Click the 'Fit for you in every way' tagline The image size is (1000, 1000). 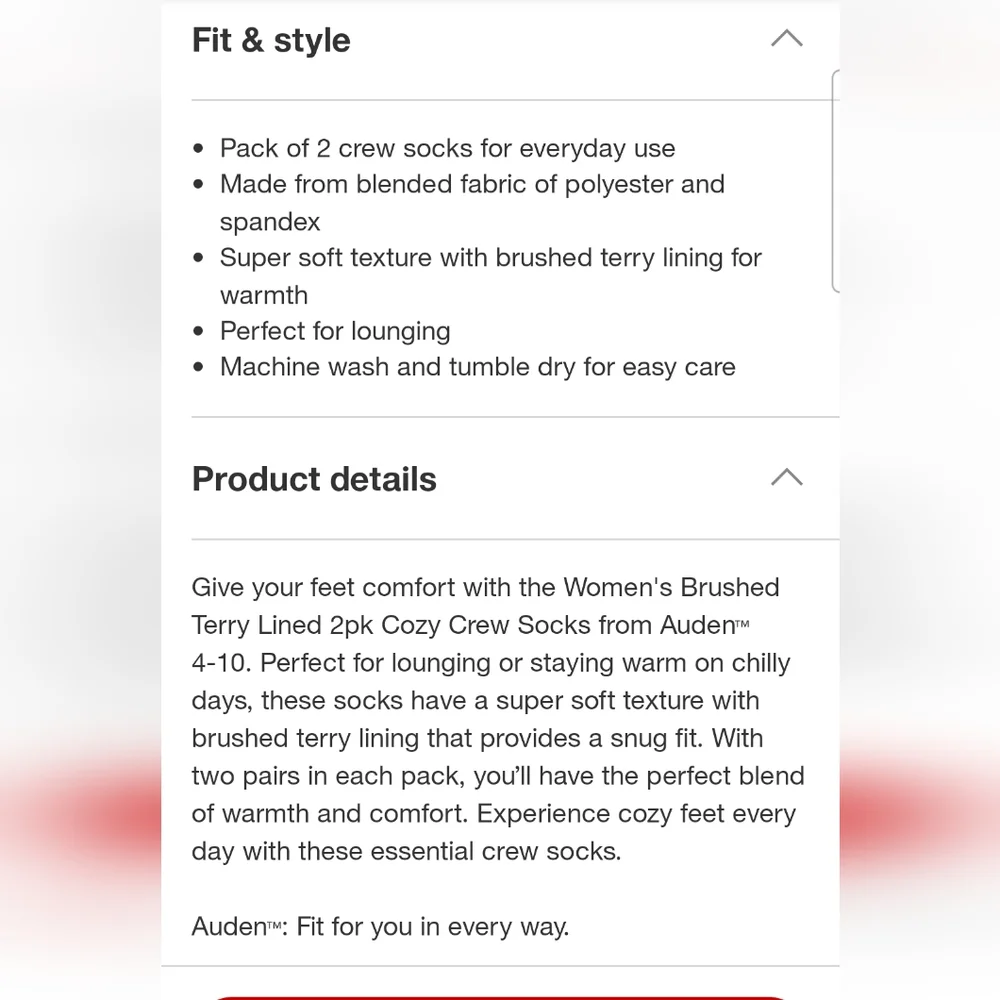pos(432,926)
